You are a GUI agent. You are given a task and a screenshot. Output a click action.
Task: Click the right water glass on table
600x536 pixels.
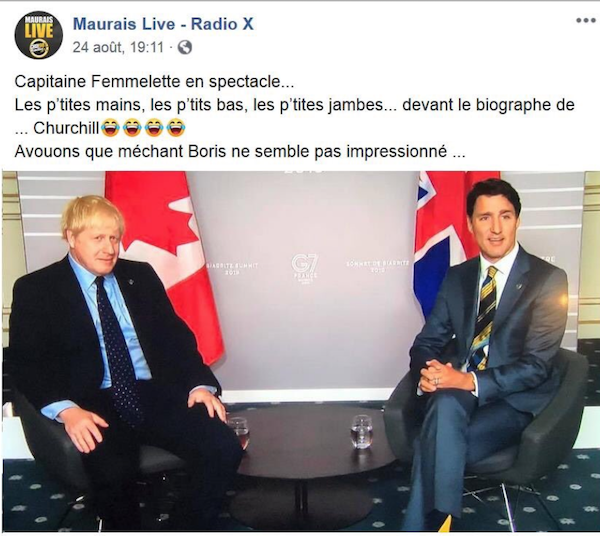[x=361, y=432]
